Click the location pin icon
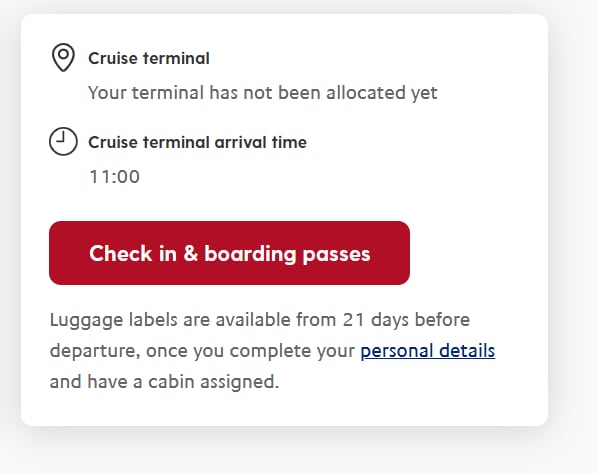The image size is (598, 473). (x=63, y=58)
